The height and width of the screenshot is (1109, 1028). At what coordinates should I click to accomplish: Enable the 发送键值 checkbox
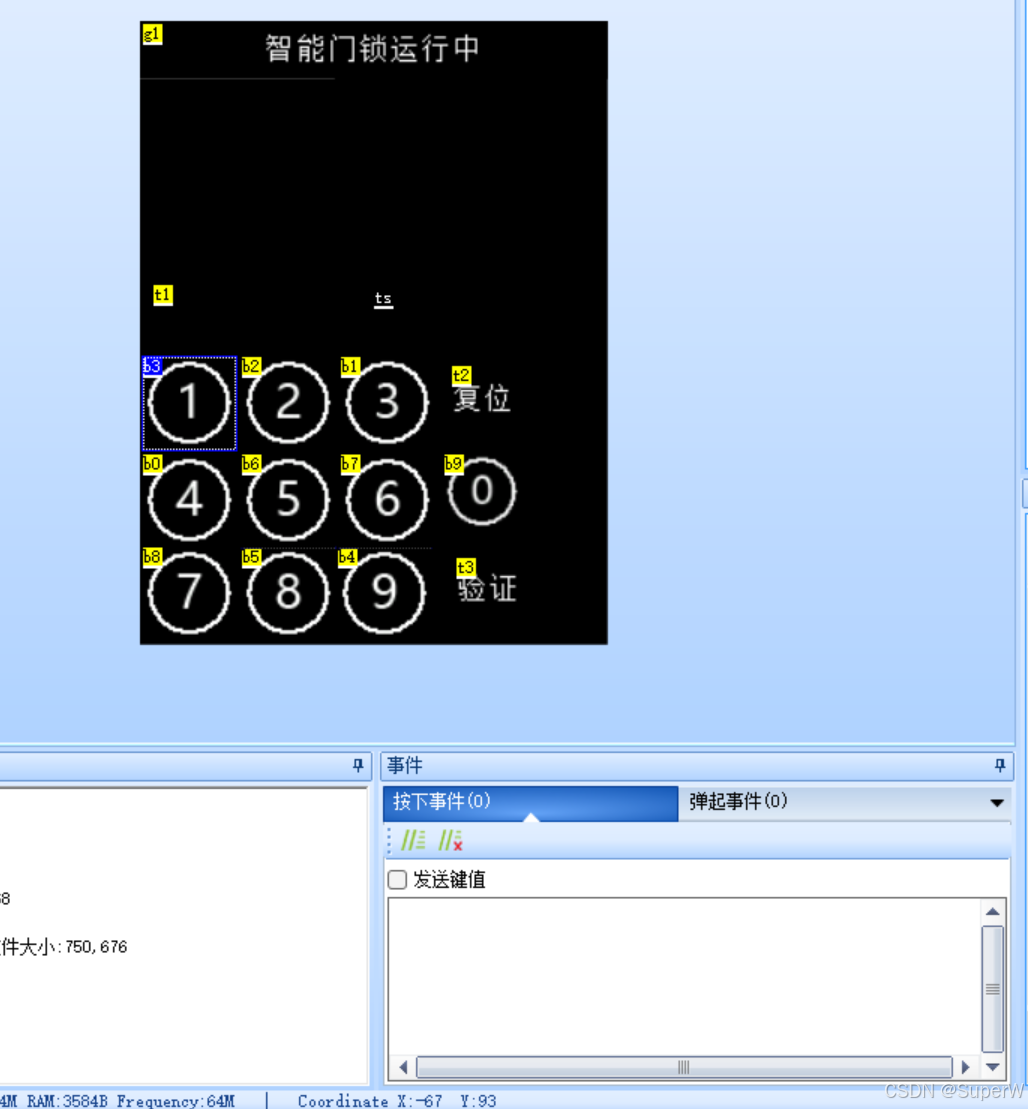pos(398,880)
